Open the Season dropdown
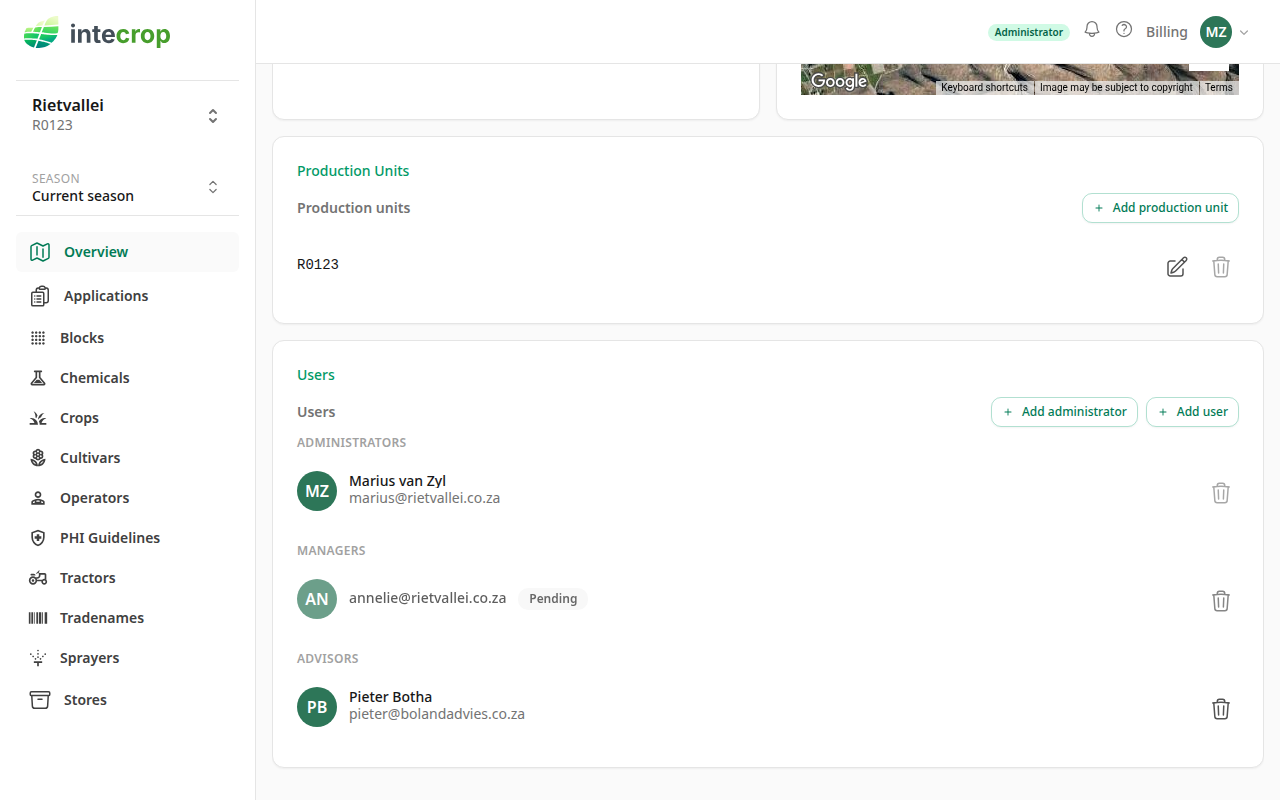Viewport: 1280px width, 800px height. [127, 188]
